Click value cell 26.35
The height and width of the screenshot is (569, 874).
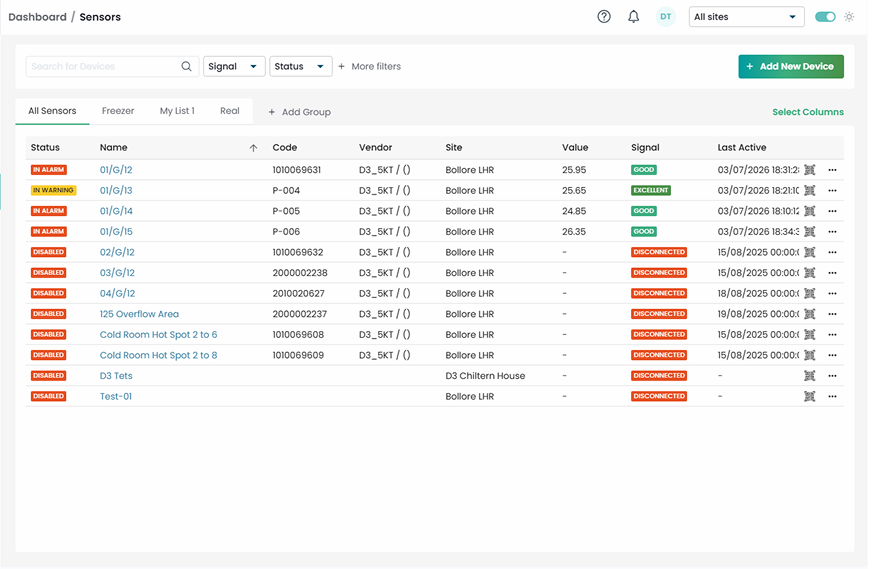click(x=574, y=232)
